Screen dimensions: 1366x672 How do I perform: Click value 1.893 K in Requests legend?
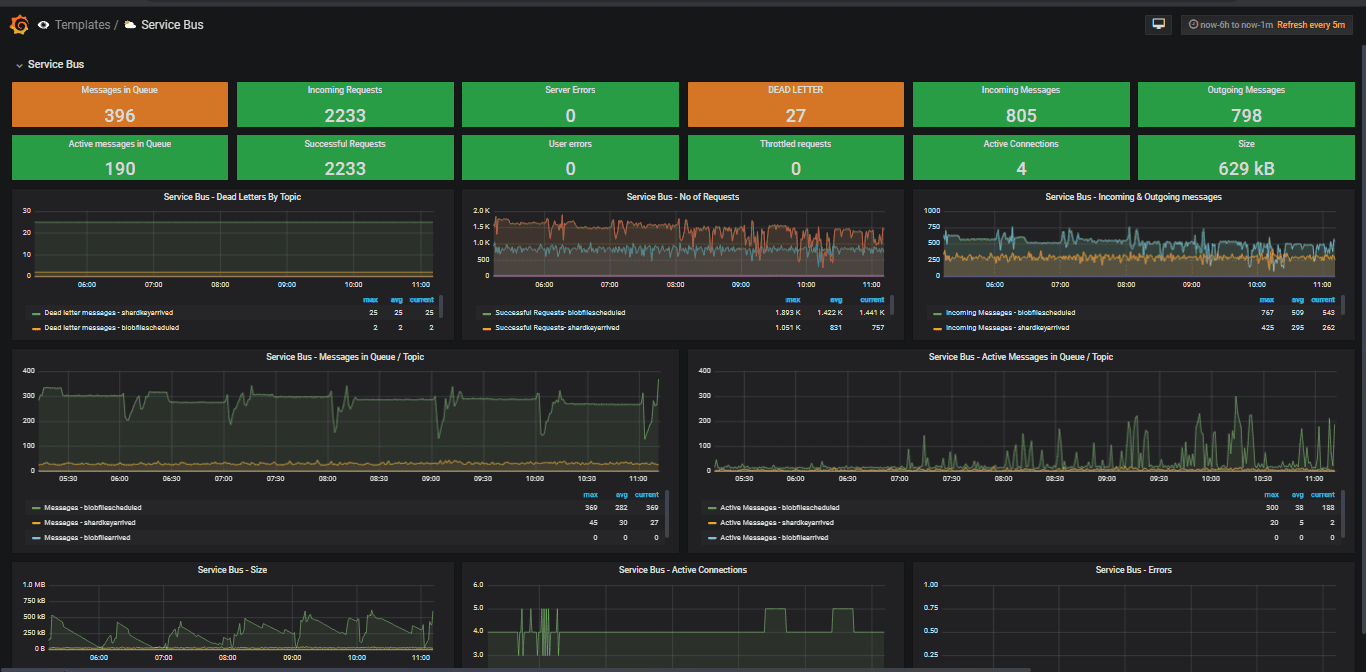[x=788, y=313]
